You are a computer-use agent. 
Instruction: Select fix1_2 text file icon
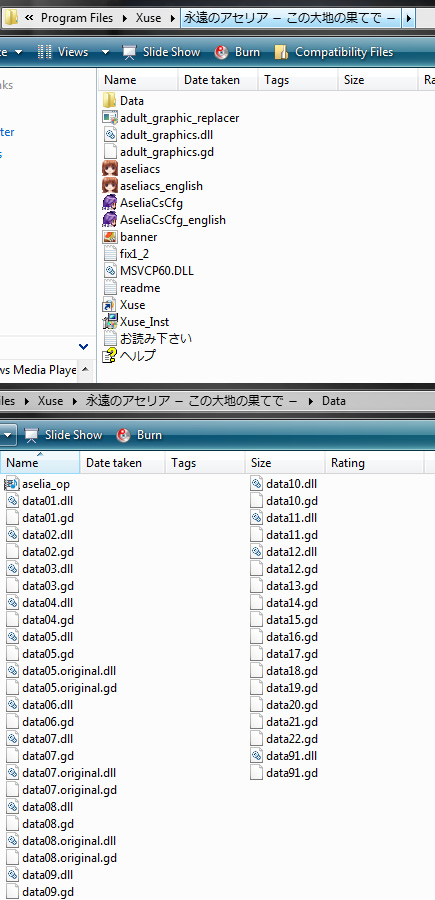click(110, 254)
